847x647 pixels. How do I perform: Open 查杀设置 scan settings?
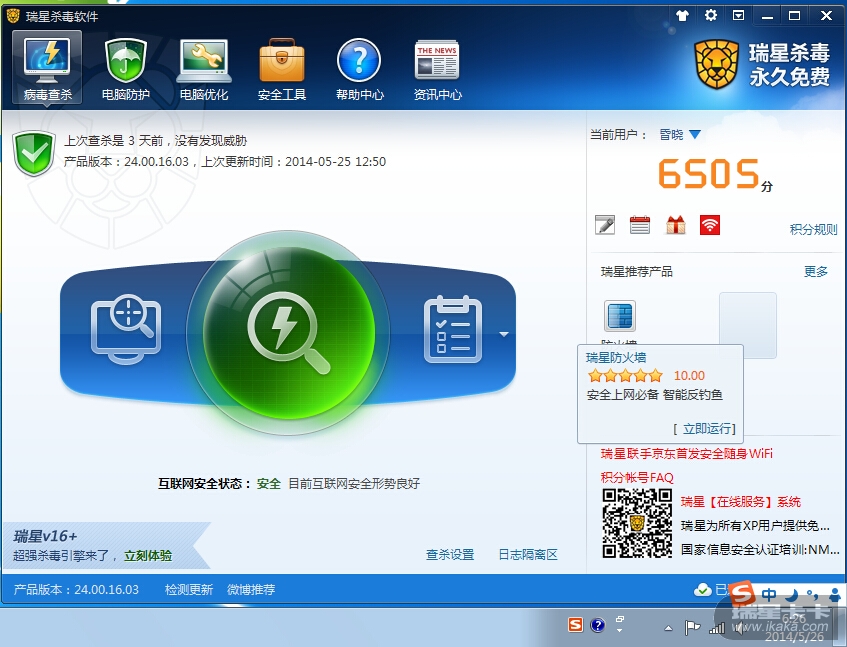[x=450, y=555]
